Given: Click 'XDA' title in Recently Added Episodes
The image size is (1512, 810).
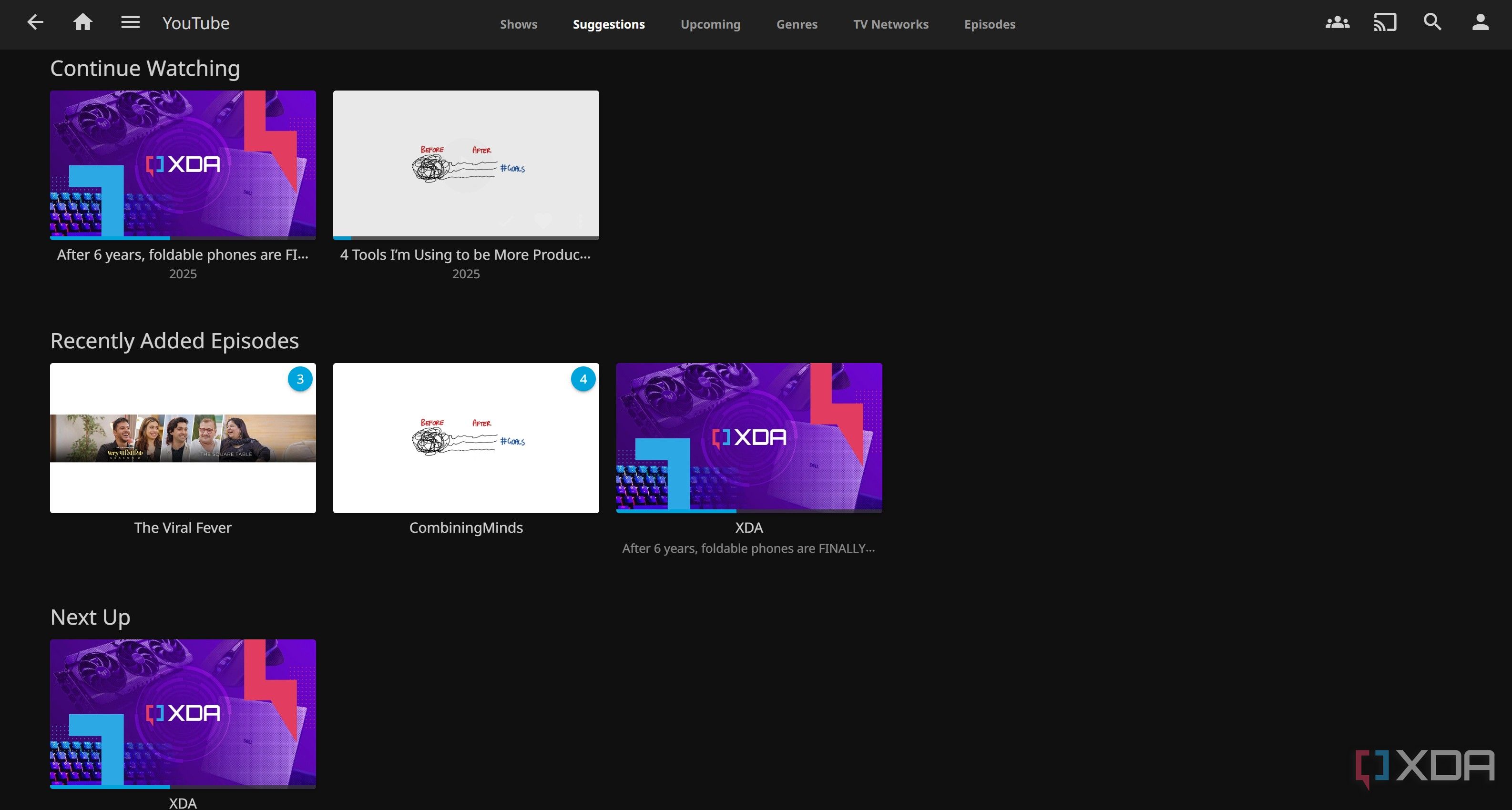Looking at the screenshot, I should coord(749,527).
